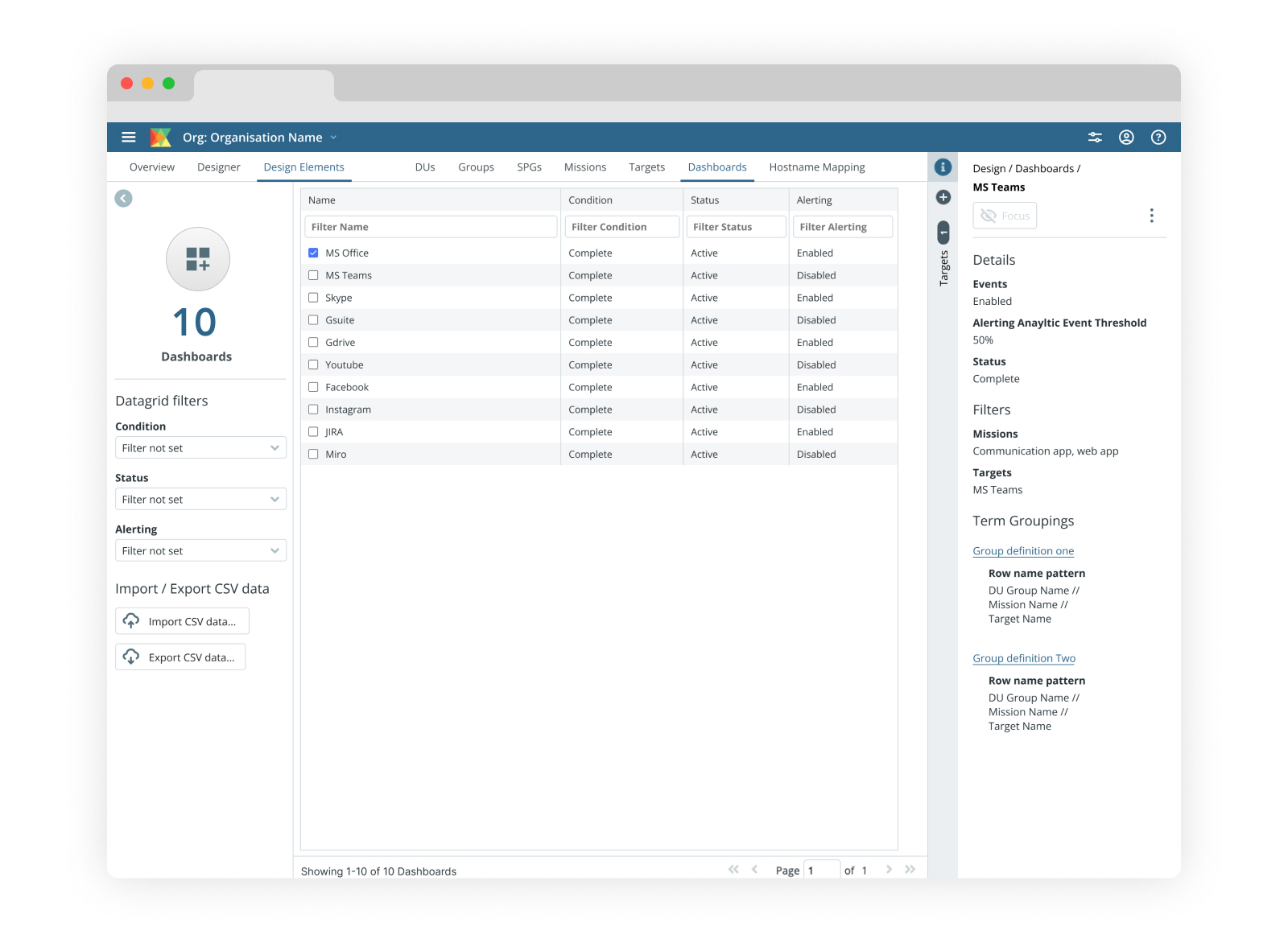Open the Designer tab
The height and width of the screenshot is (943, 1288).
pos(218,167)
